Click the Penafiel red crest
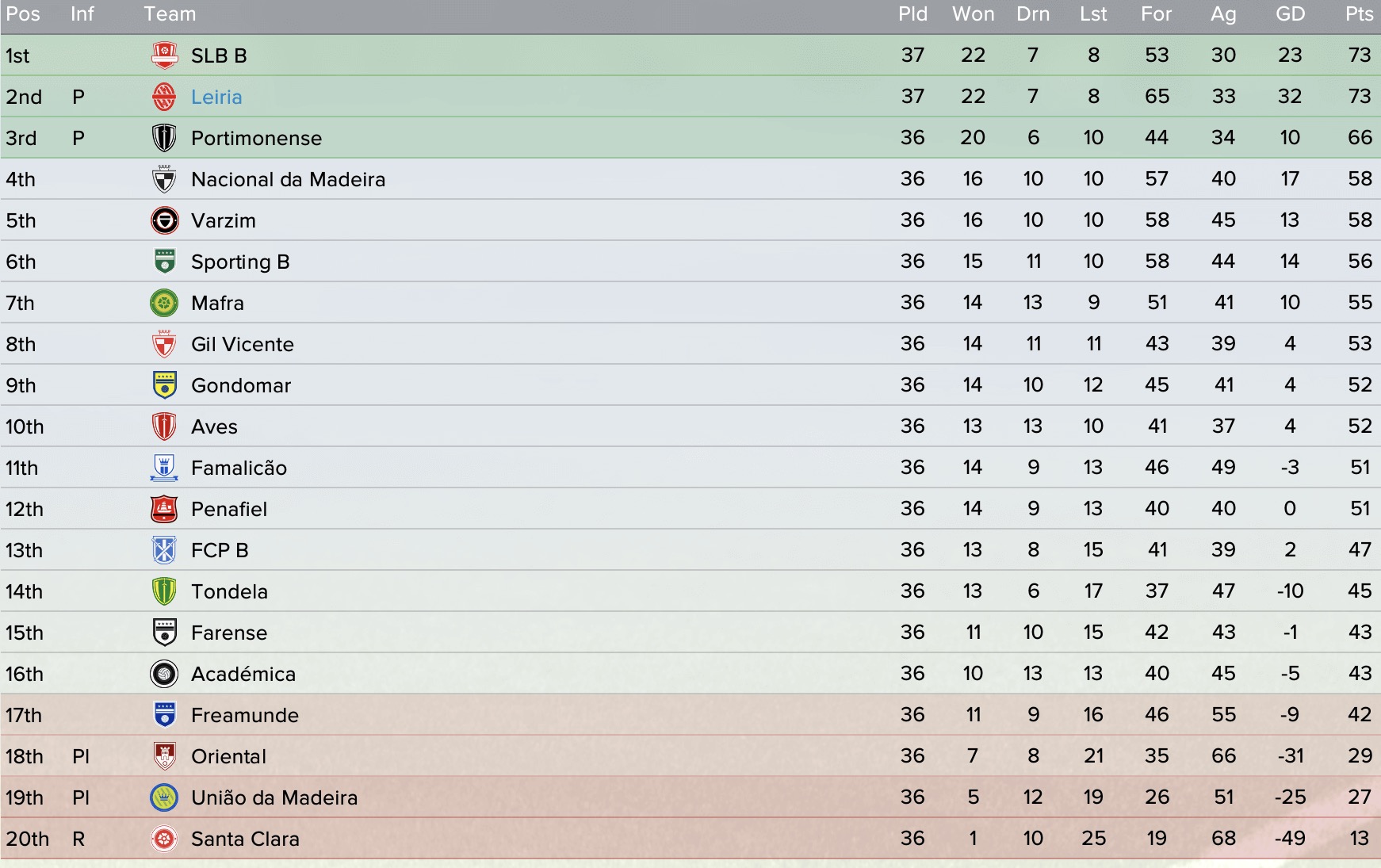 (x=164, y=509)
